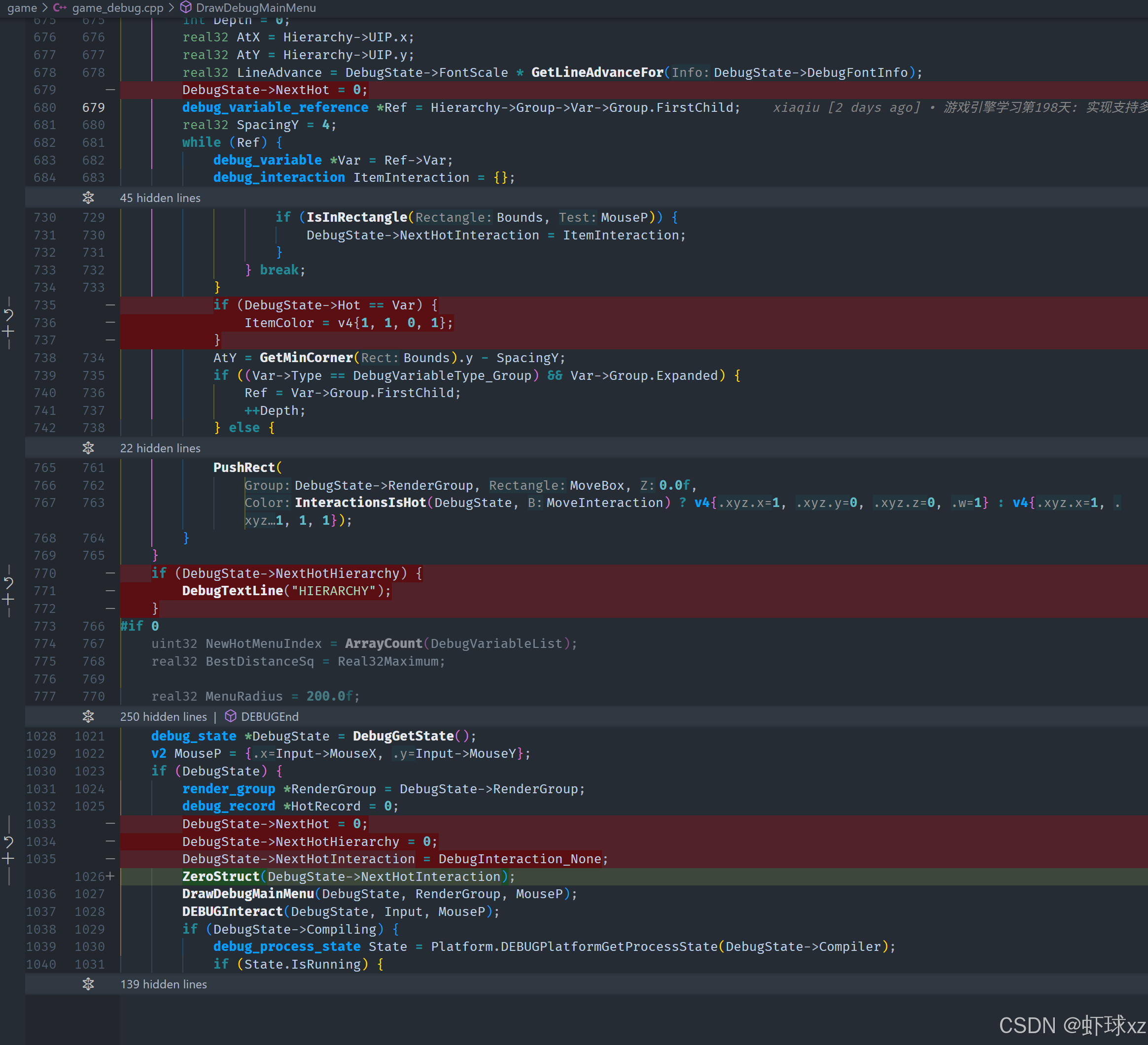Stage the DebugTextLine HIERARCHY change block
The image size is (1148, 1045).
[8, 599]
